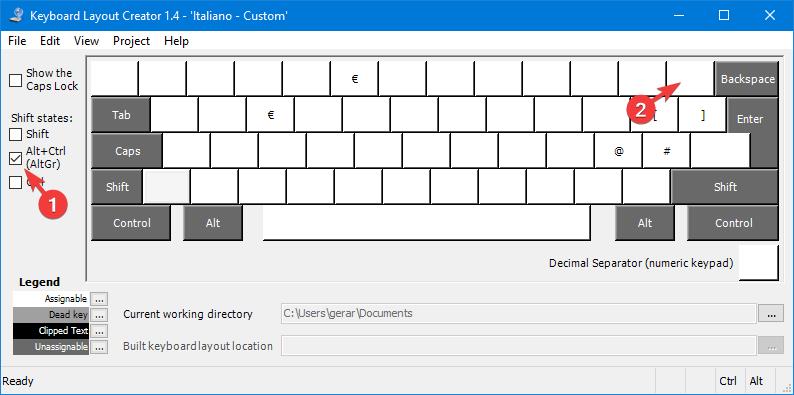Open Assignable legend color options button
This screenshot has height=395, width=794.
pos(100,299)
